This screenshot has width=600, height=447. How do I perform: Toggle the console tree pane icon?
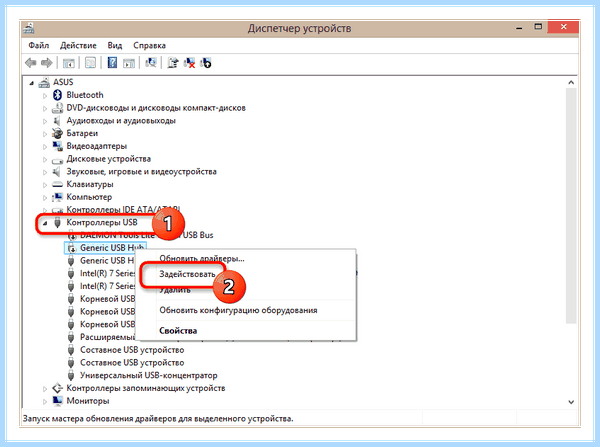[68, 63]
